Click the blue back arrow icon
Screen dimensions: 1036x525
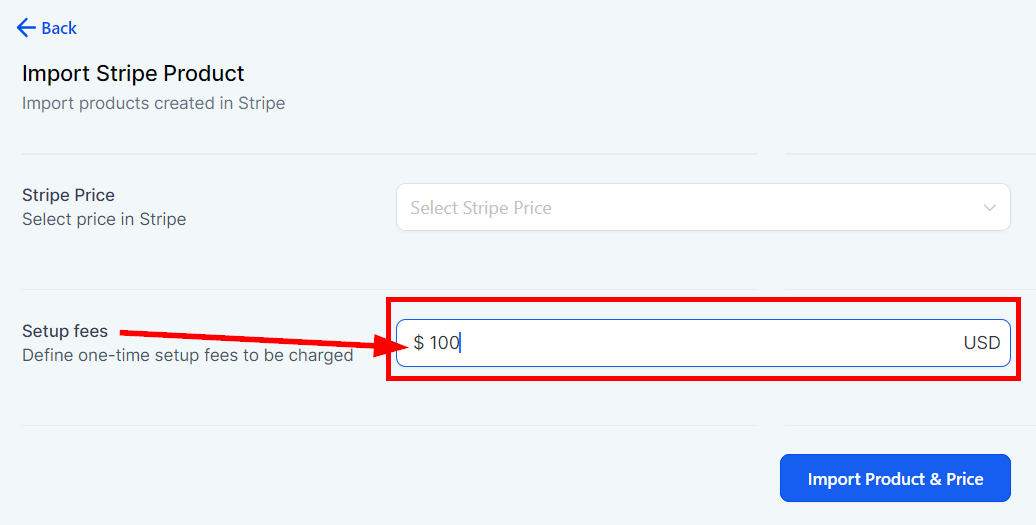point(26,28)
